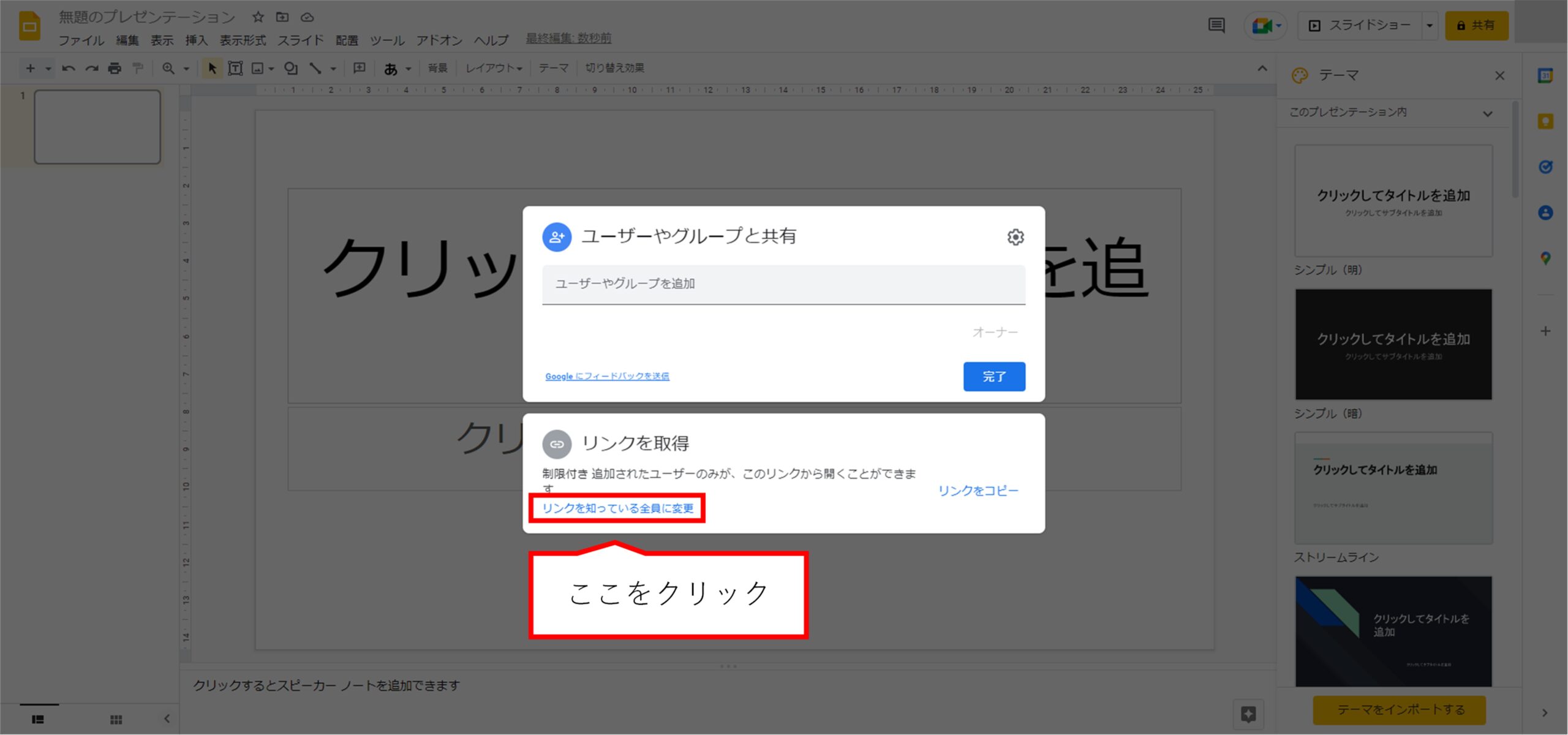Choose the select cursor tool

pyautogui.click(x=212, y=68)
